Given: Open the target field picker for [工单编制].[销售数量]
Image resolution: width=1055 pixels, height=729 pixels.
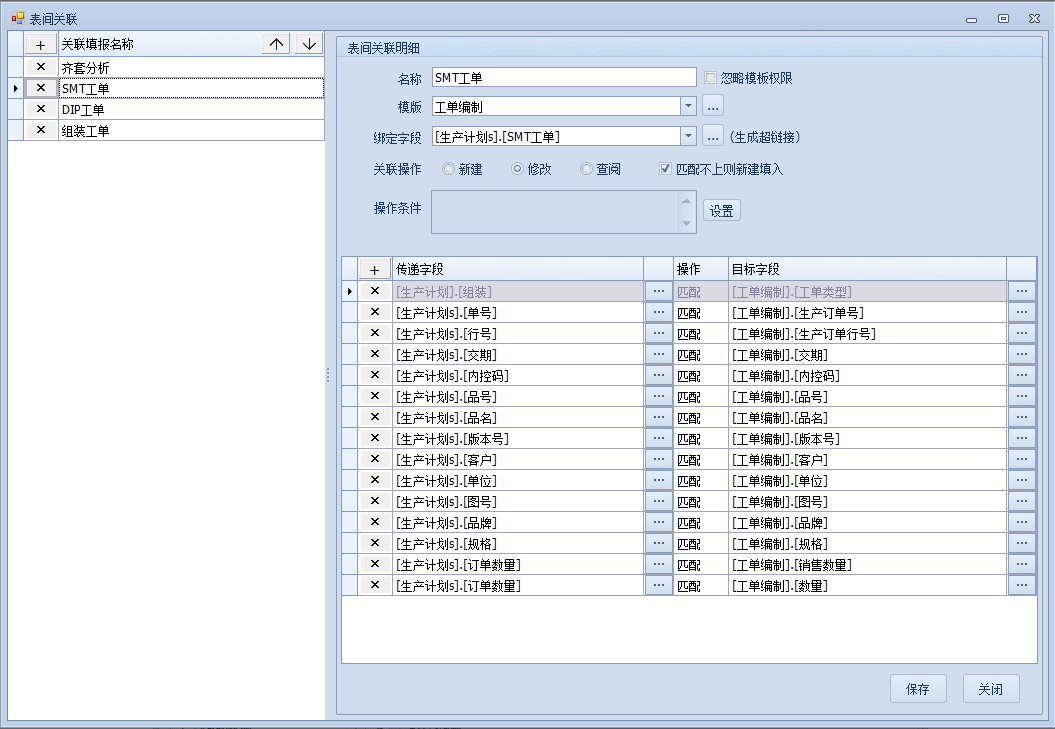Looking at the screenshot, I should tap(1021, 565).
